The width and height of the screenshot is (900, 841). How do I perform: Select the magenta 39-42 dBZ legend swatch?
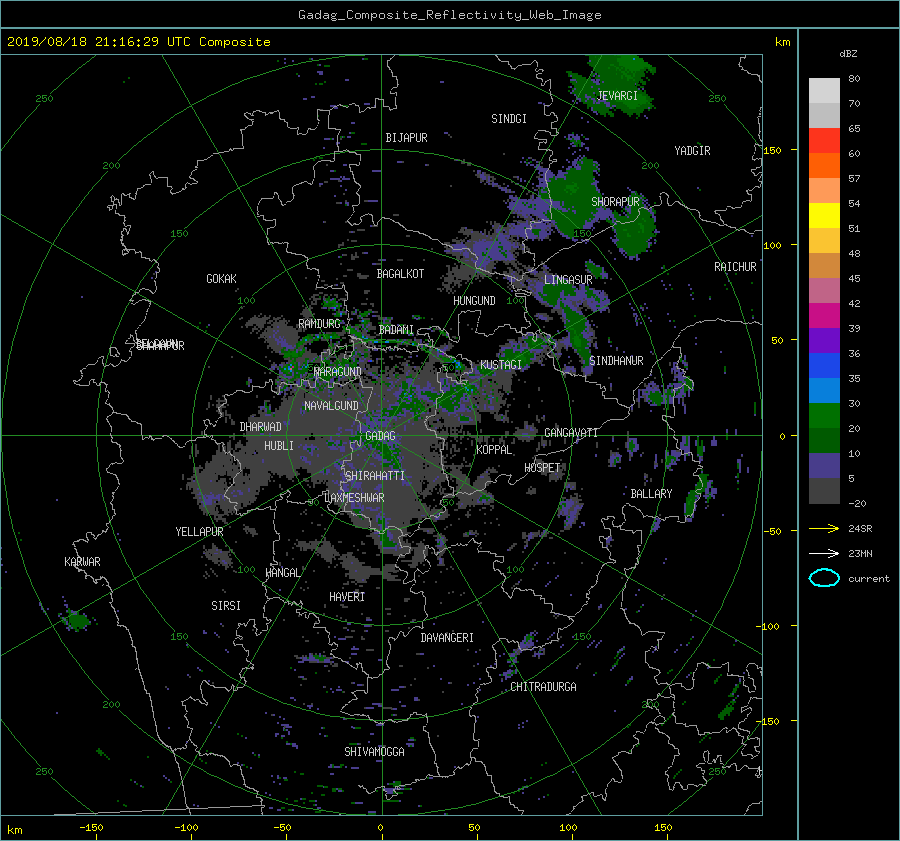824,315
